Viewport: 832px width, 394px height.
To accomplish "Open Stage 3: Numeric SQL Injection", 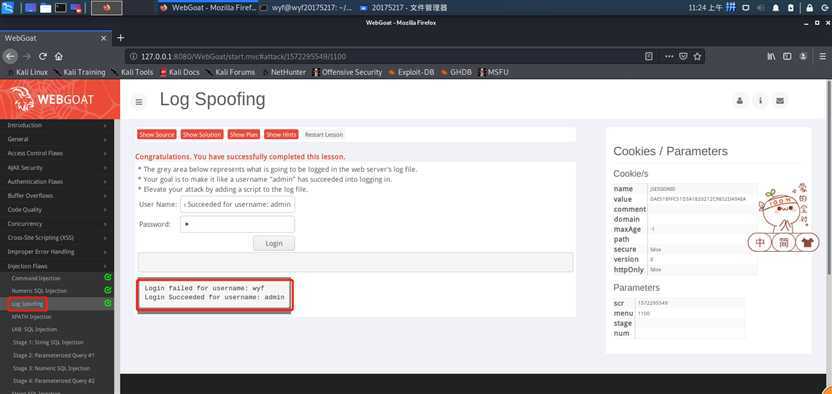I will tap(51, 368).
